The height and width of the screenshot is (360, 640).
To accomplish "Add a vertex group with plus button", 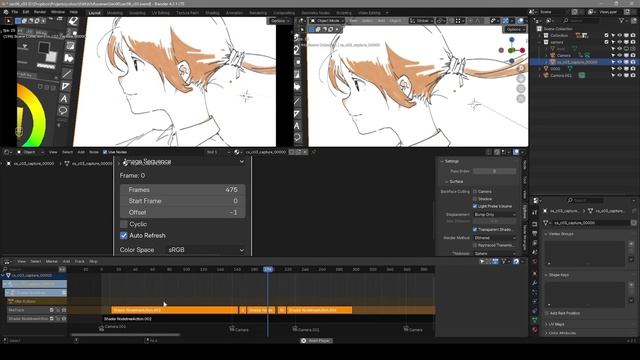I will coord(631,244).
